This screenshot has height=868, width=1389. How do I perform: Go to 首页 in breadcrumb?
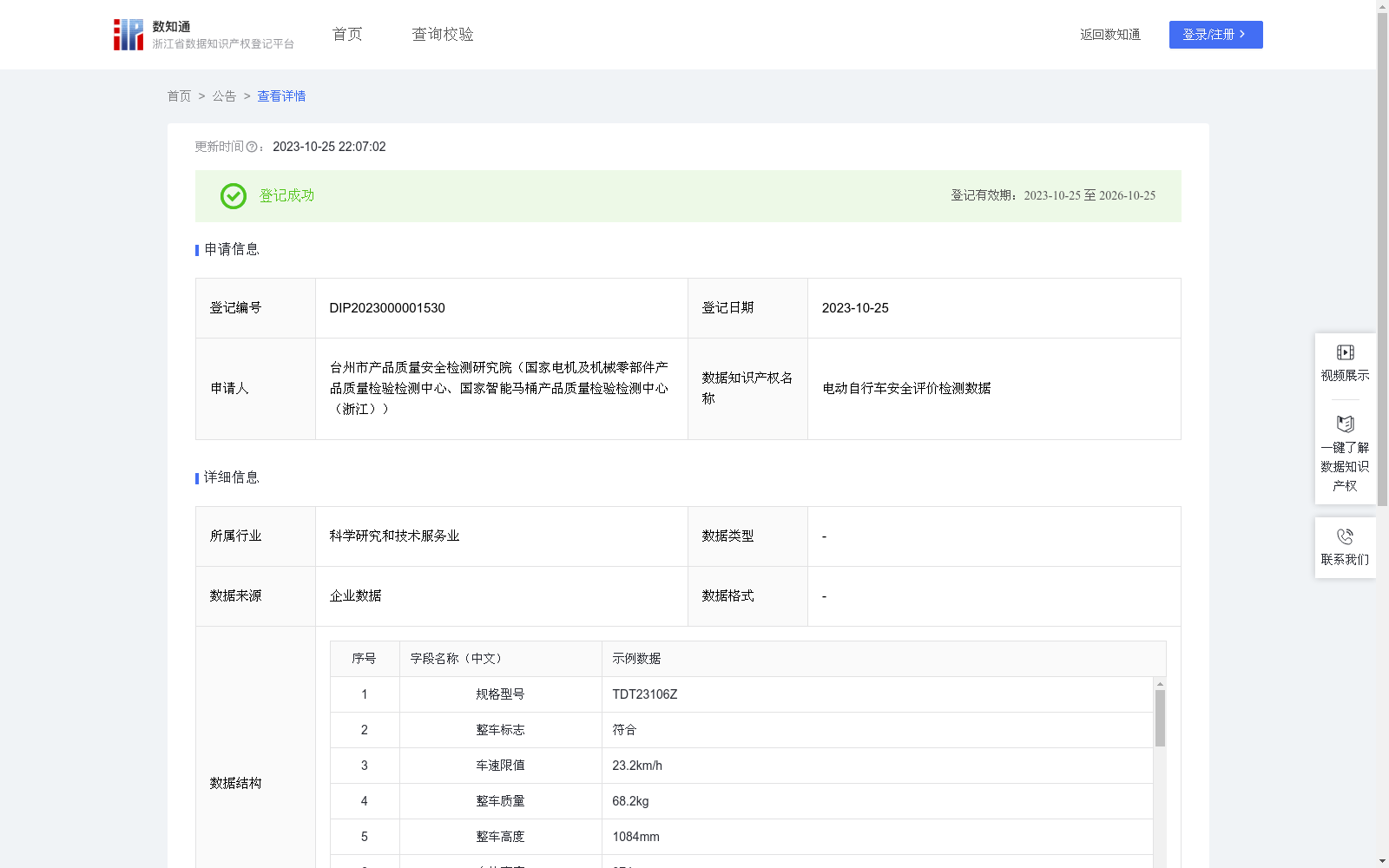[x=179, y=96]
